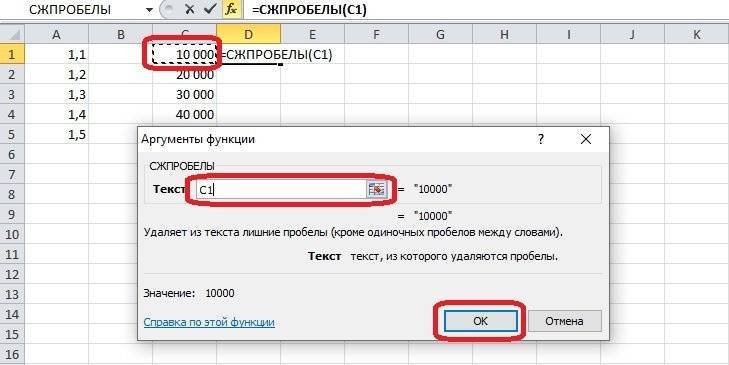The width and height of the screenshot is (729, 365).
Task: Confirm with the OK button
Action: click(x=480, y=321)
